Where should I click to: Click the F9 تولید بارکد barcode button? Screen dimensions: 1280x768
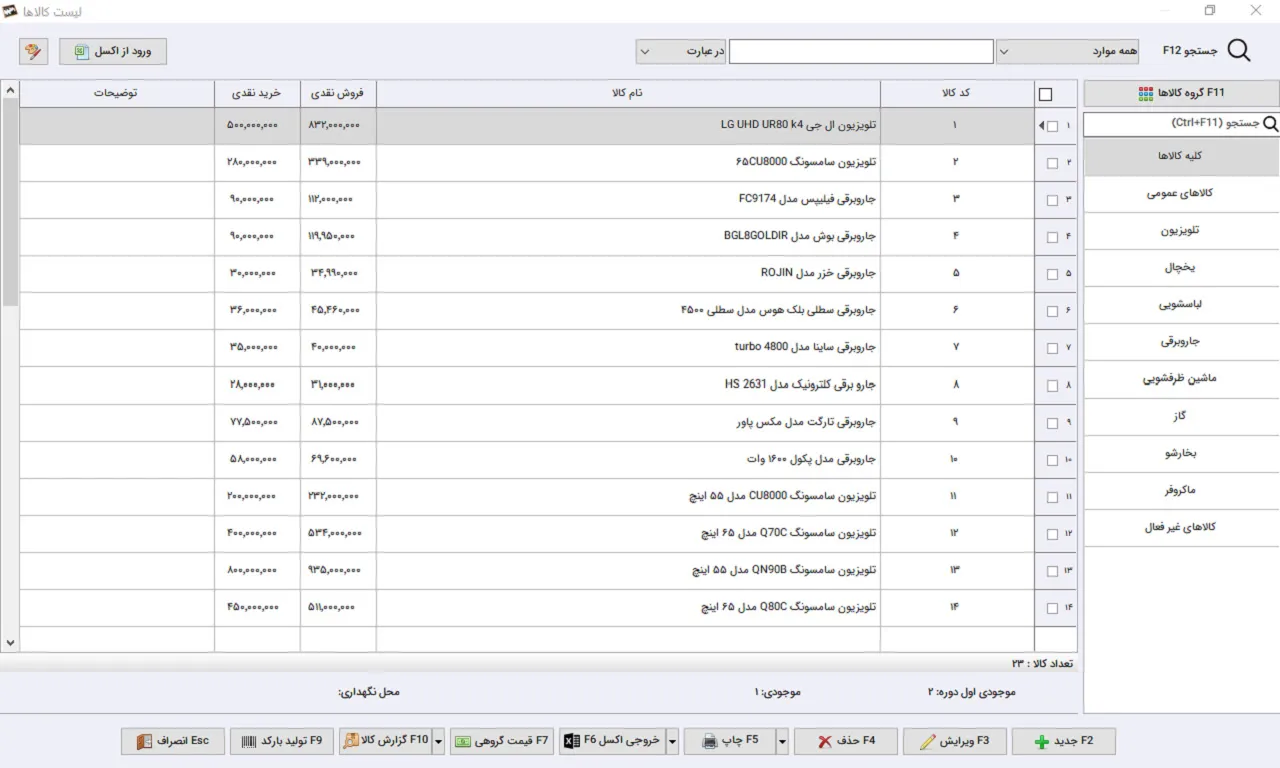point(282,741)
